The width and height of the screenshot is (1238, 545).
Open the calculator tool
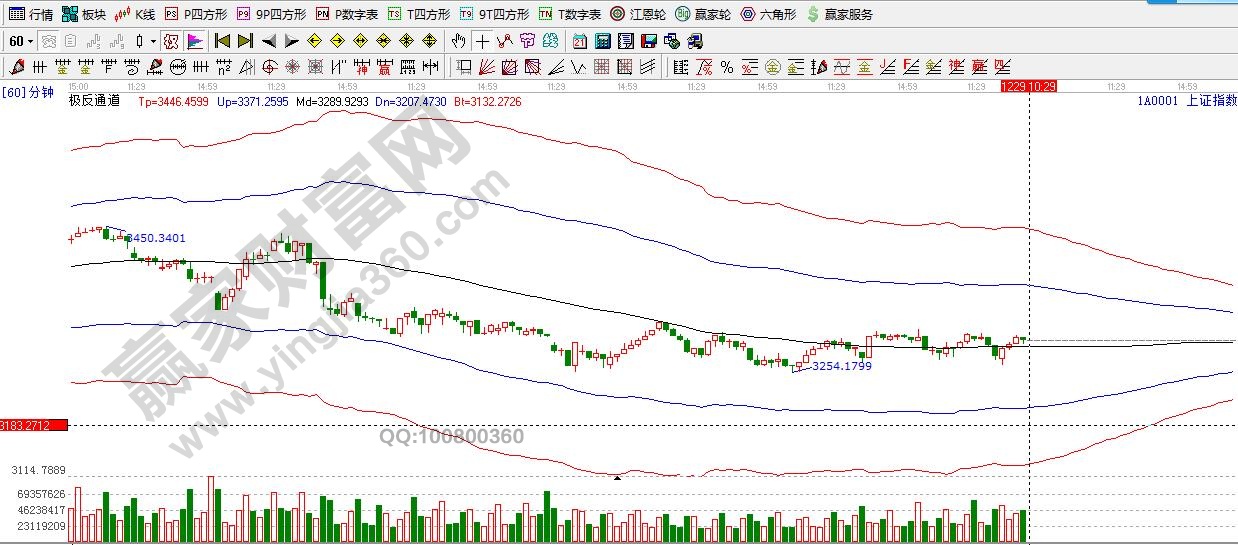[603, 41]
